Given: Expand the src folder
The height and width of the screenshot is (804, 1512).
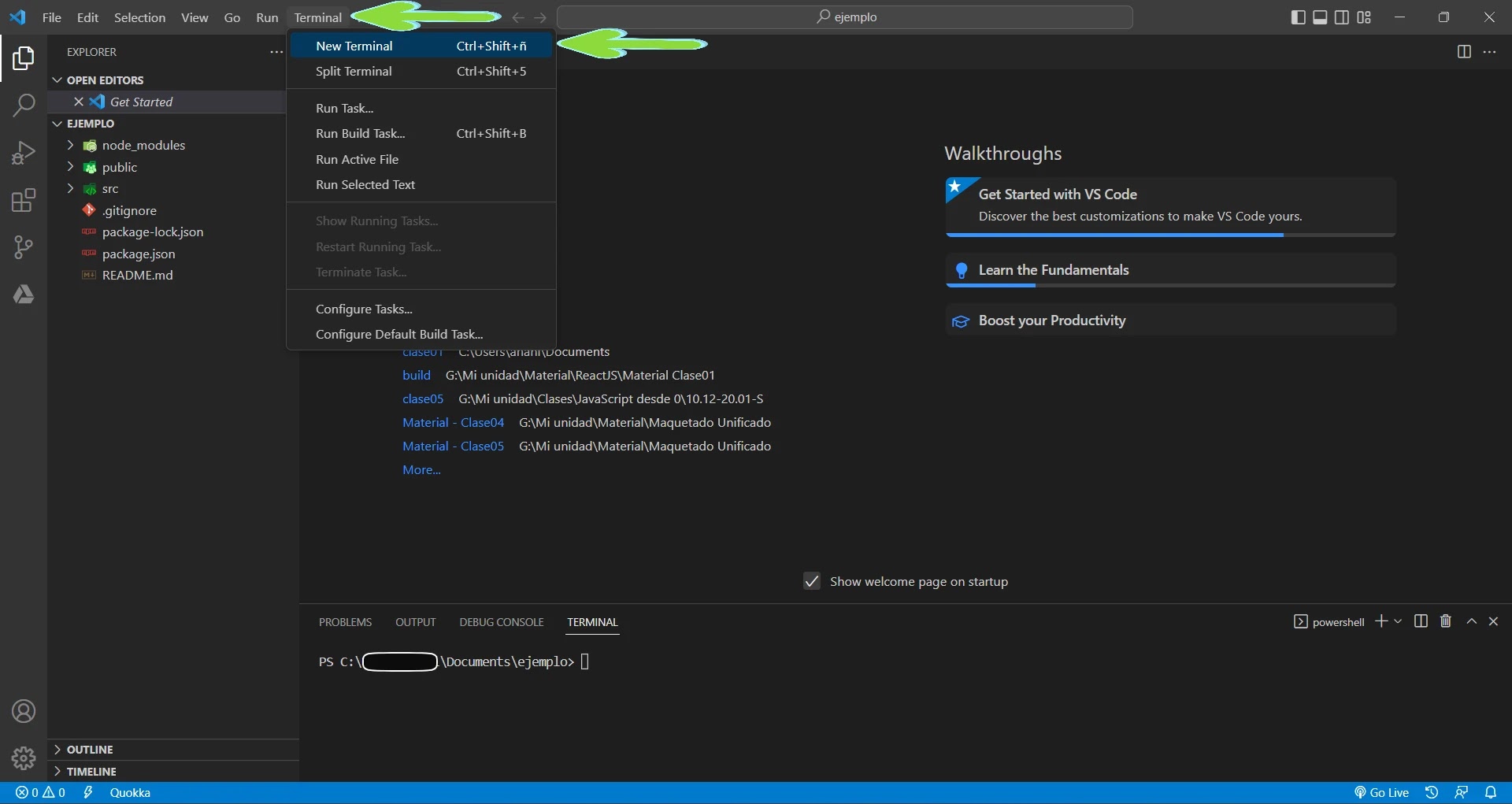Looking at the screenshot, I should (70, 188).
